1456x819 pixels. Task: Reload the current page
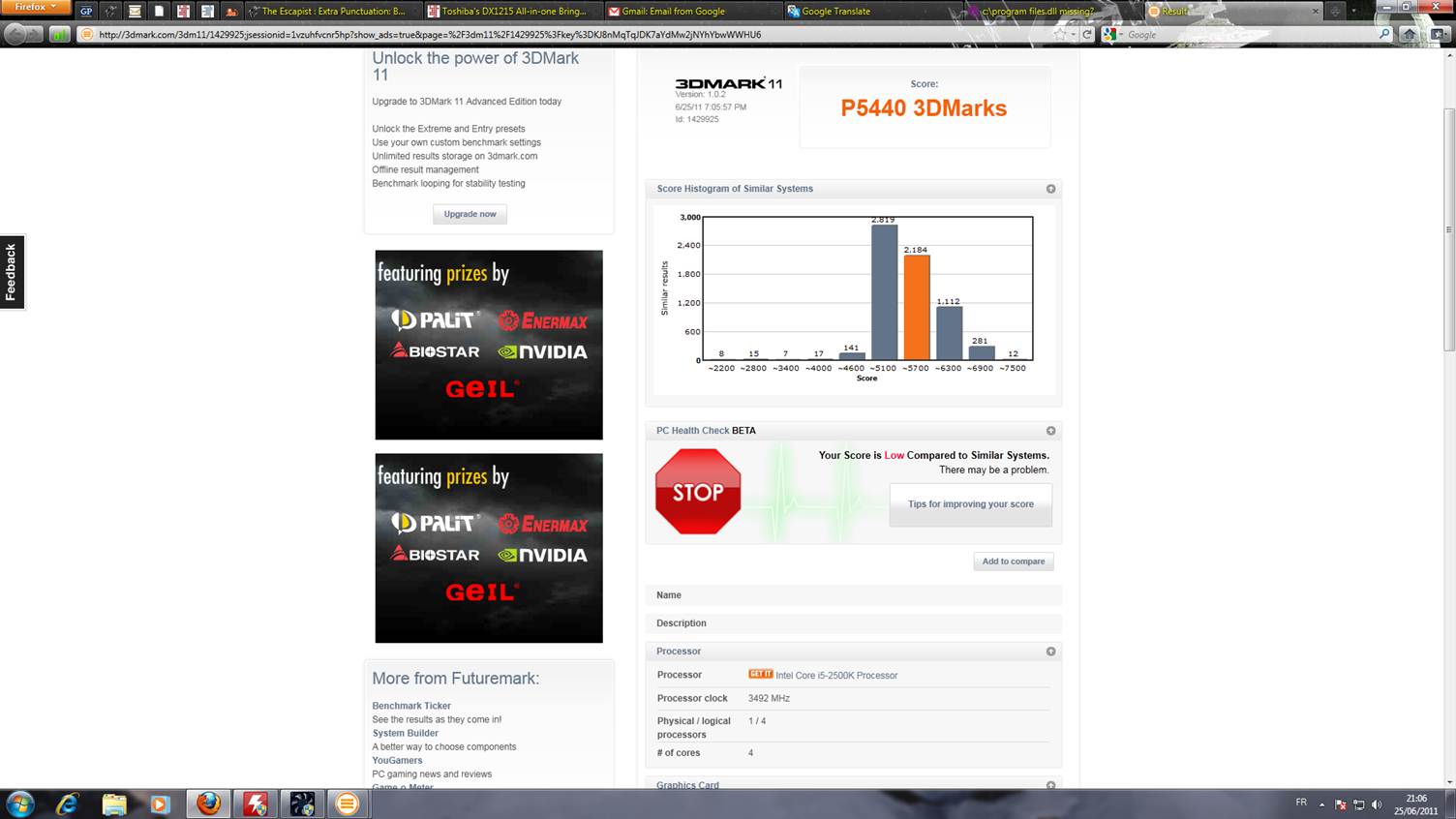click(1086, 35)
